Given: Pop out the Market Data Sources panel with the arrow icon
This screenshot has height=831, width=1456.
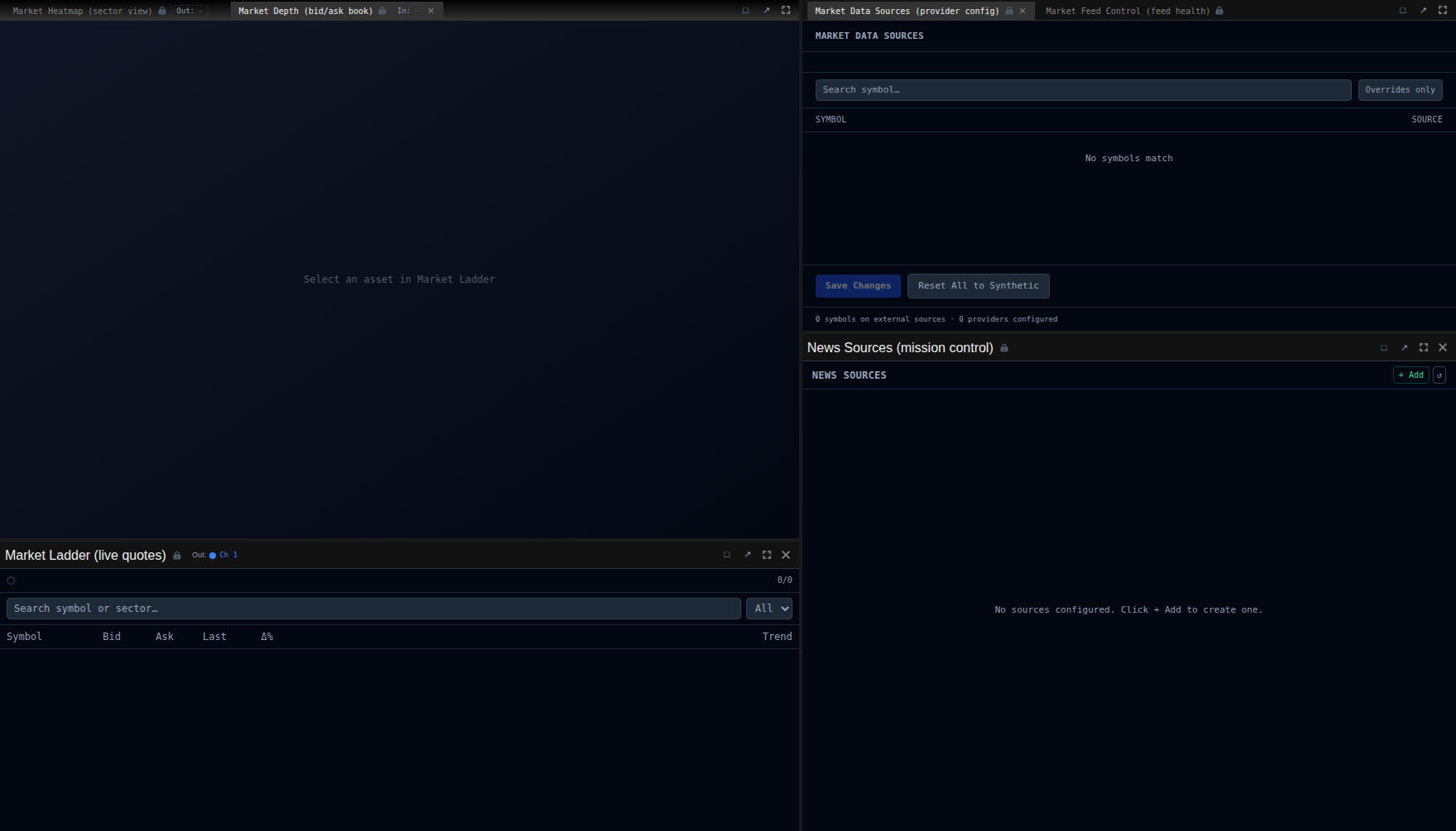Looking at the screenshot, I should (1423, 11).
